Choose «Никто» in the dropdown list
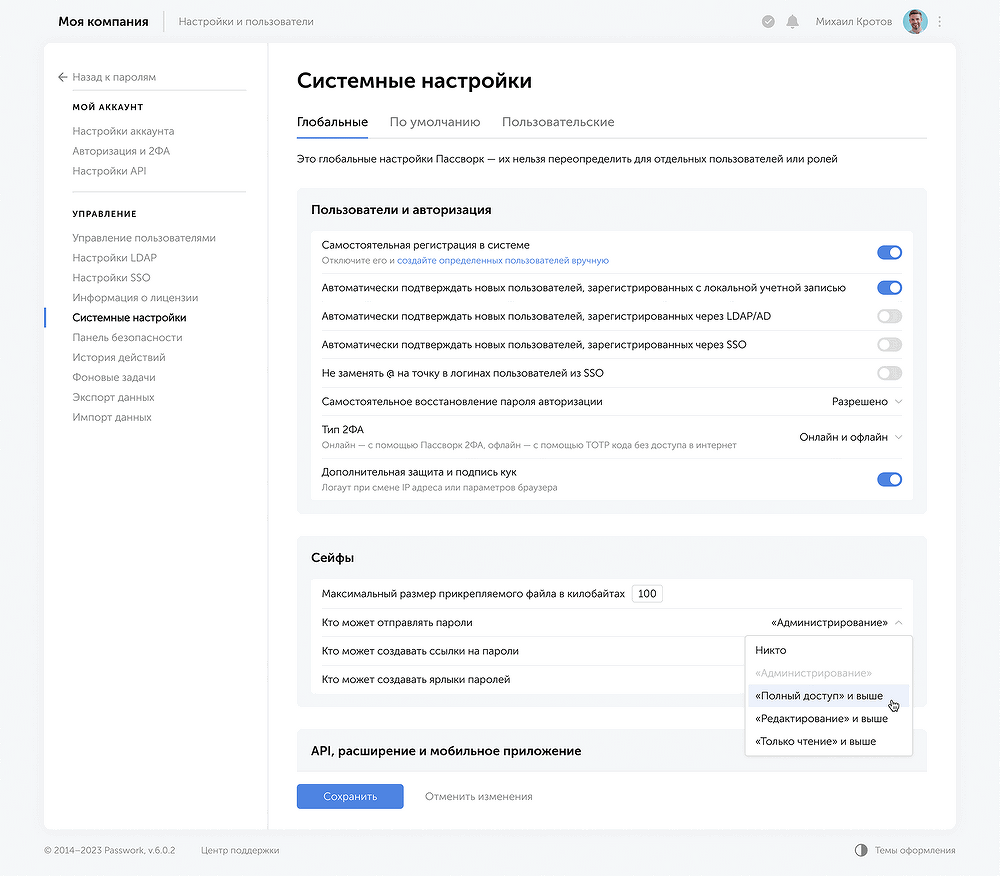This screenshot has height=876, width=1000. tap(771, 650)
